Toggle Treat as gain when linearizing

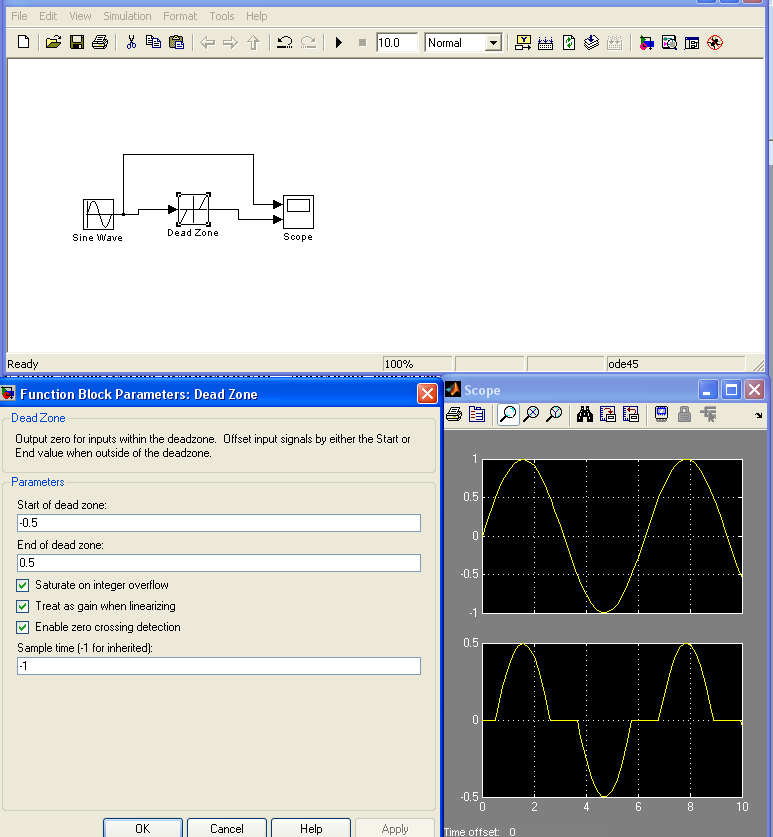[22, 606]
